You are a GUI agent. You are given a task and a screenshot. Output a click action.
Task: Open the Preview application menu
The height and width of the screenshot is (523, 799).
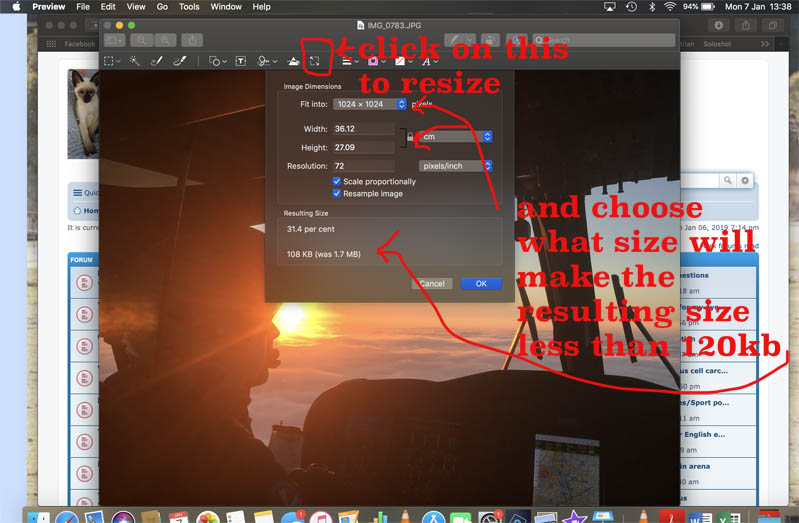click(x=48, y=7)
